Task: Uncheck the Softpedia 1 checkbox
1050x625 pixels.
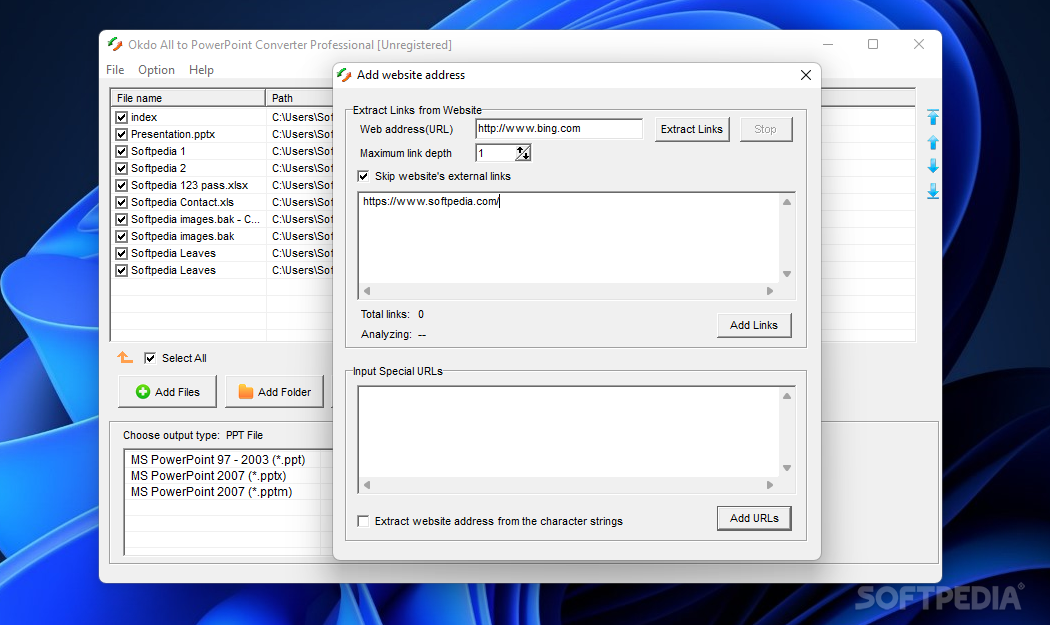Action: pyautogui.click(x=121, y=151)
